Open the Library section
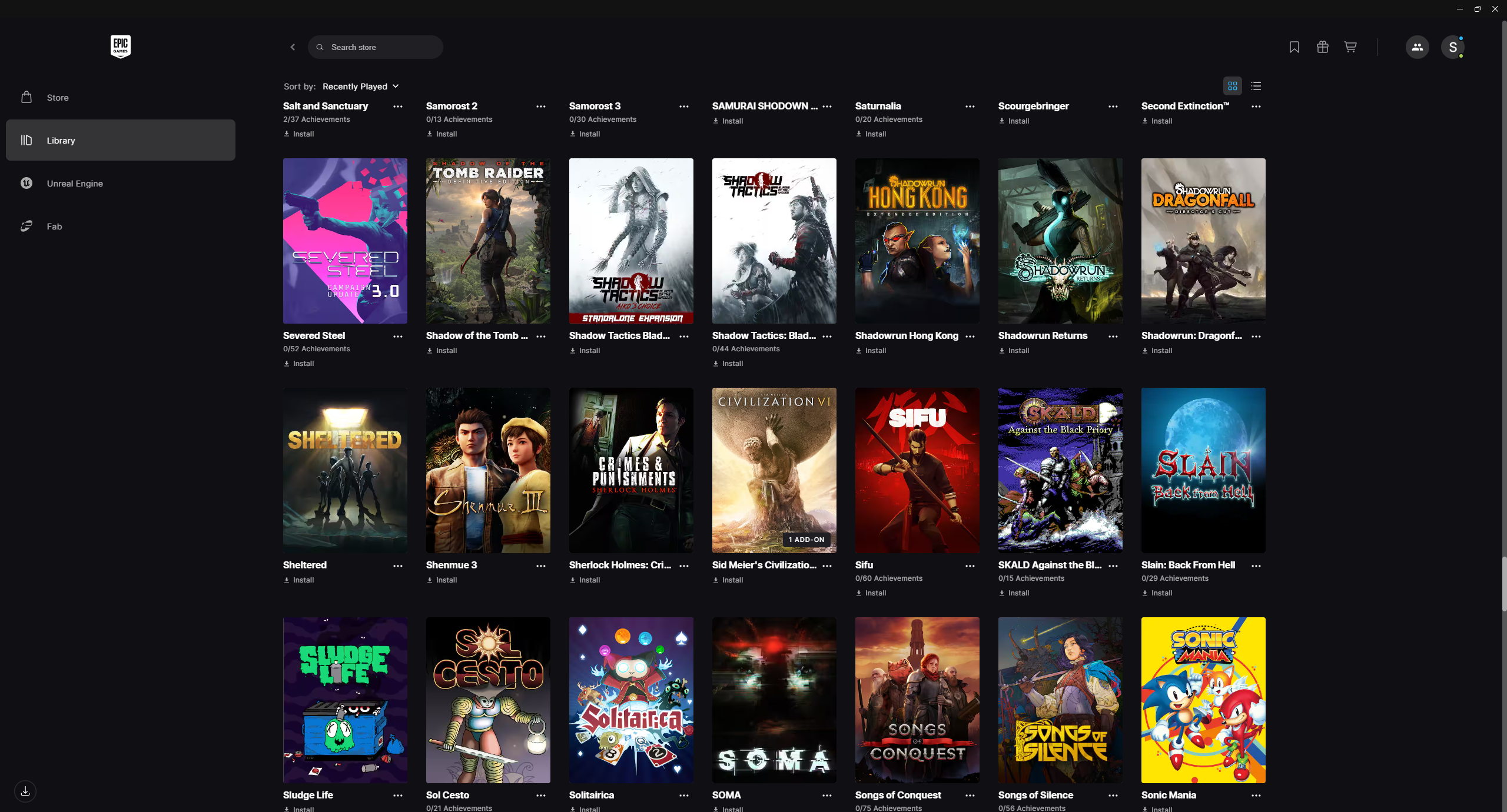This screenshot has height=812, width=1507. click(x=121, y=140)
